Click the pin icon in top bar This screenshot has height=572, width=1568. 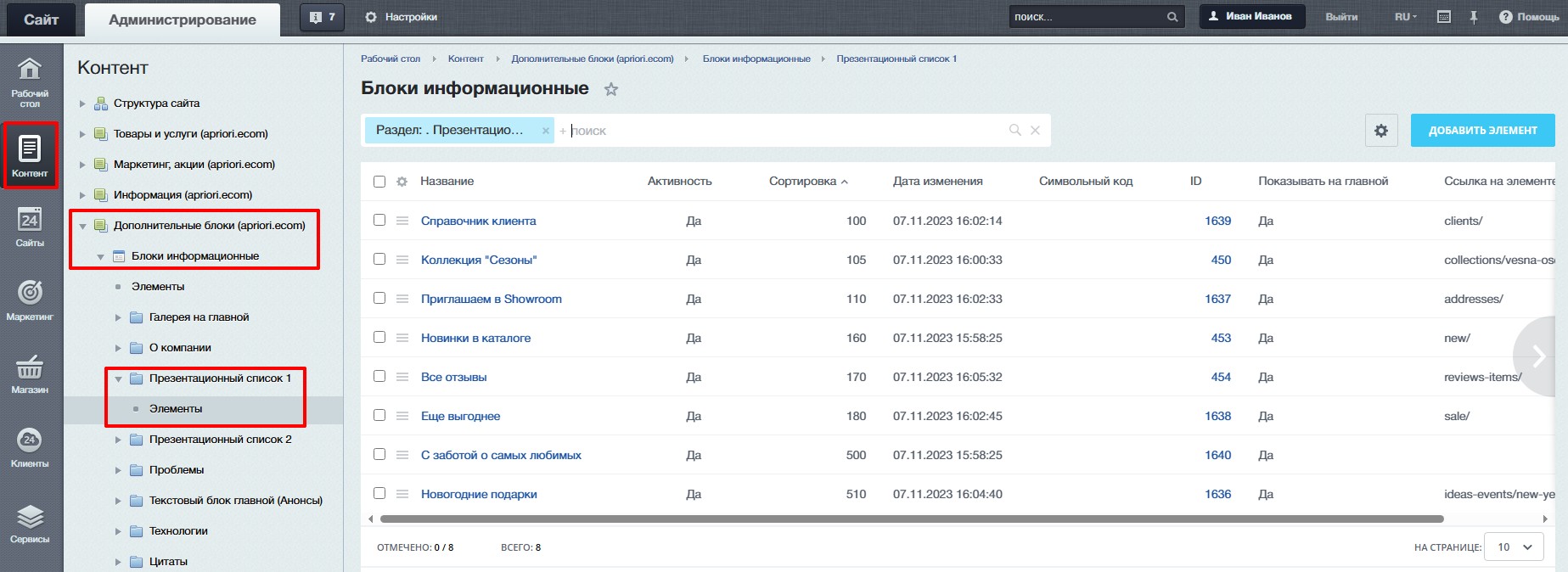point(1474,17)
